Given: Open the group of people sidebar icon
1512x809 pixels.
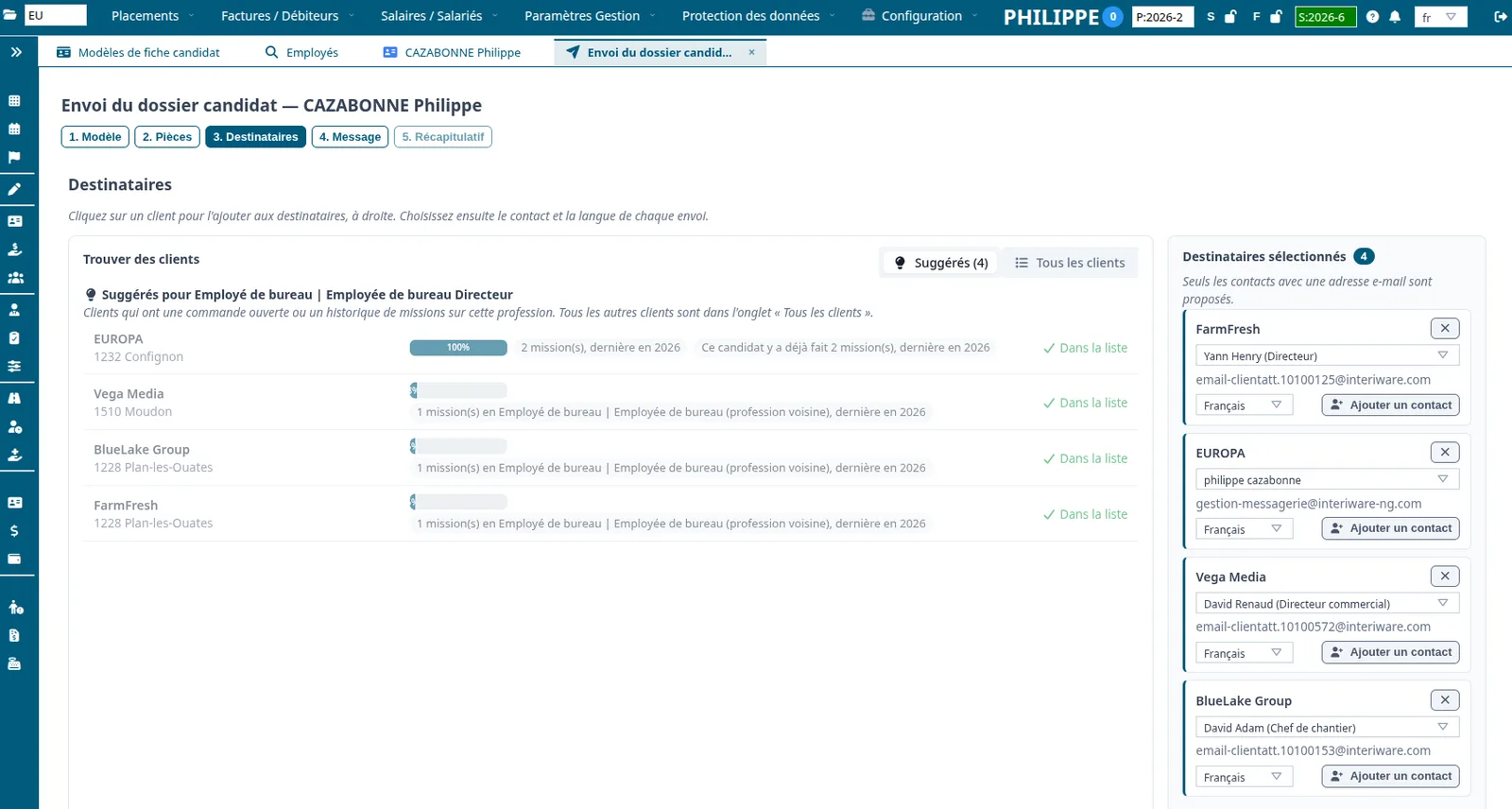Looking at the screenshot, I should pos(15,278).
